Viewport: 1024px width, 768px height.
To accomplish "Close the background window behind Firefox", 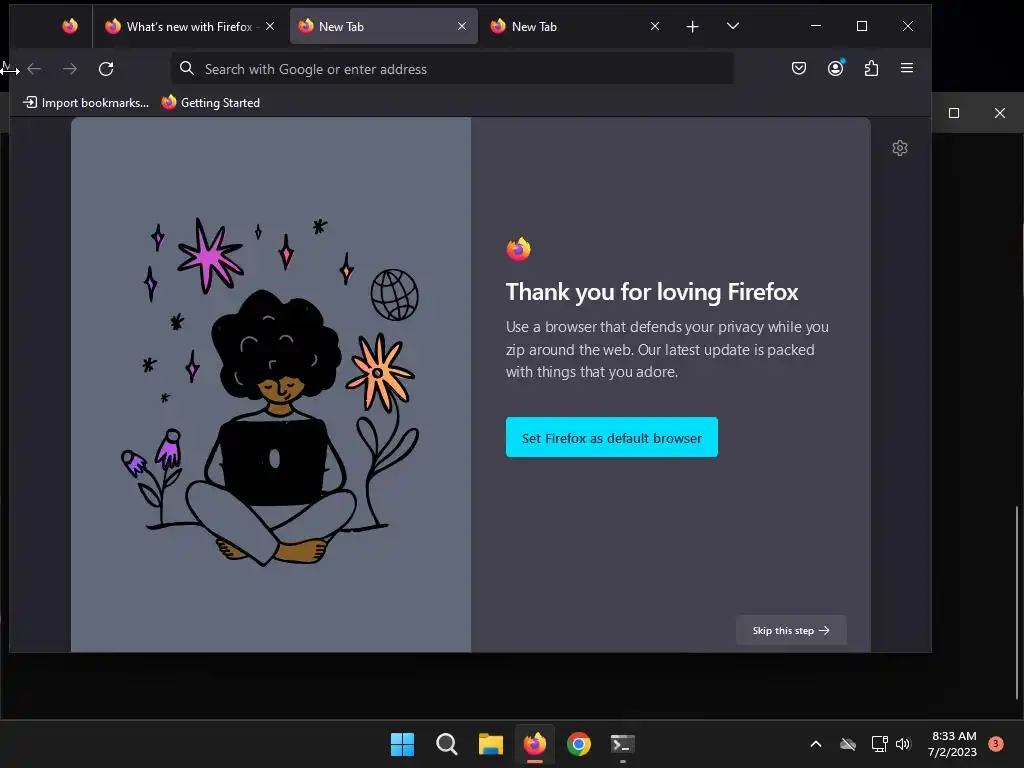I will coord(1000,113).
